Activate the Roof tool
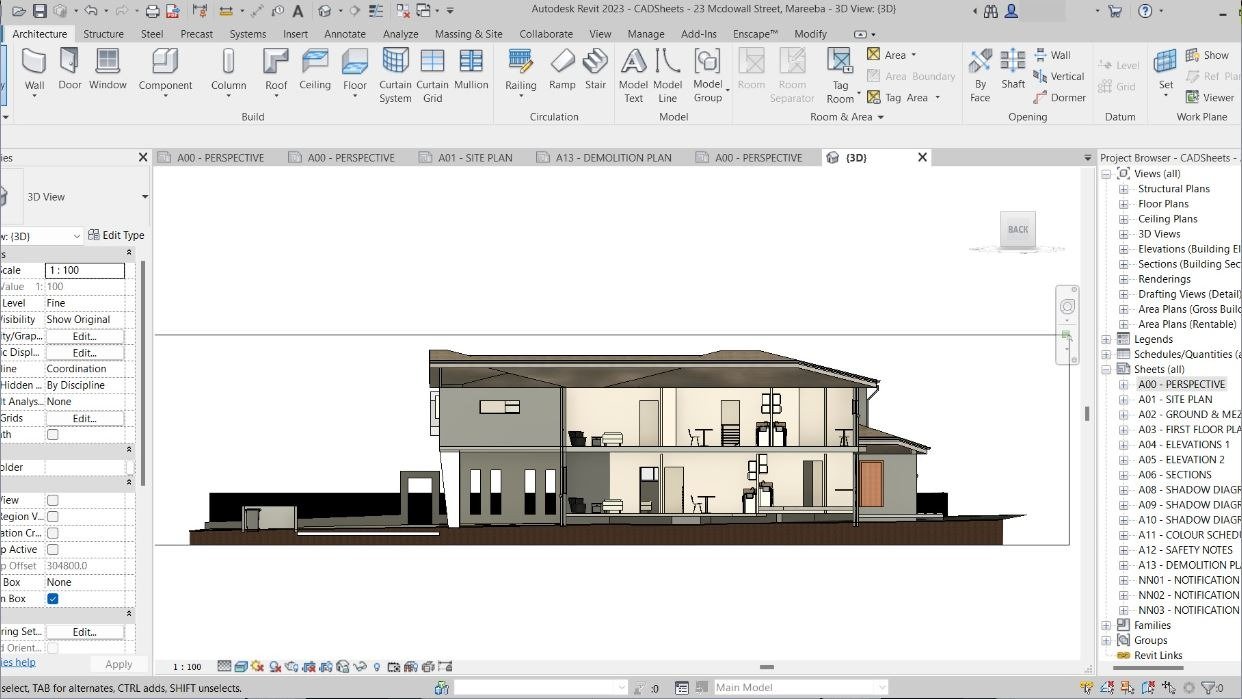1242x699 pixels. point(276,69)
